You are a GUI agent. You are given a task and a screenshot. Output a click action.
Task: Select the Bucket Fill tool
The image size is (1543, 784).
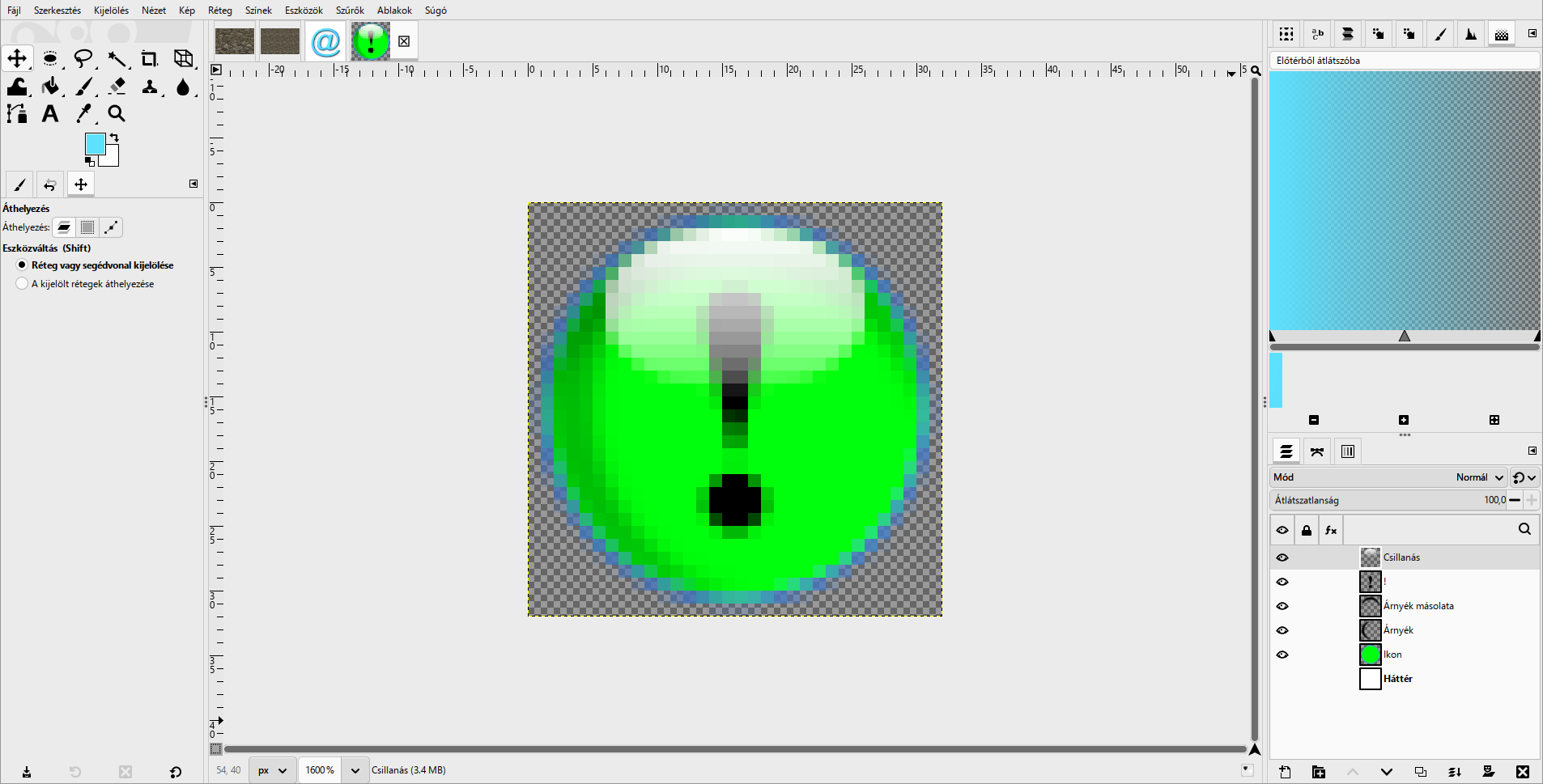50,87
